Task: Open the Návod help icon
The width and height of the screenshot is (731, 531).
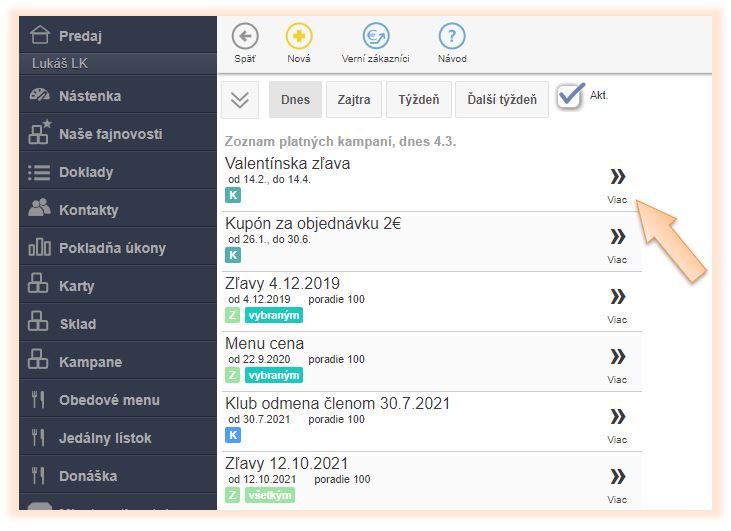Action: pyautogui.click(x=452, y=38)
